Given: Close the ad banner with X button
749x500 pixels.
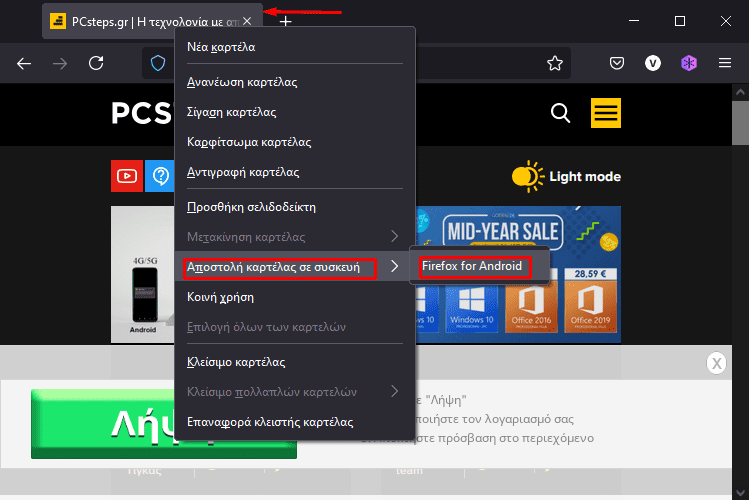Looking at the screenshot, I should click(x=716, y=363).
